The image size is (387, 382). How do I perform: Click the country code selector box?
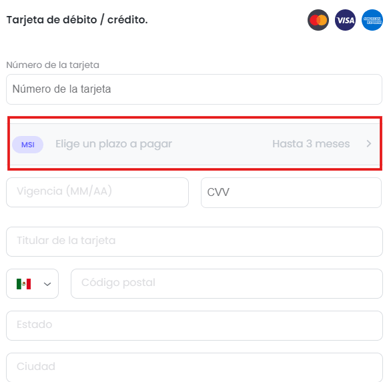coord(32,284)
